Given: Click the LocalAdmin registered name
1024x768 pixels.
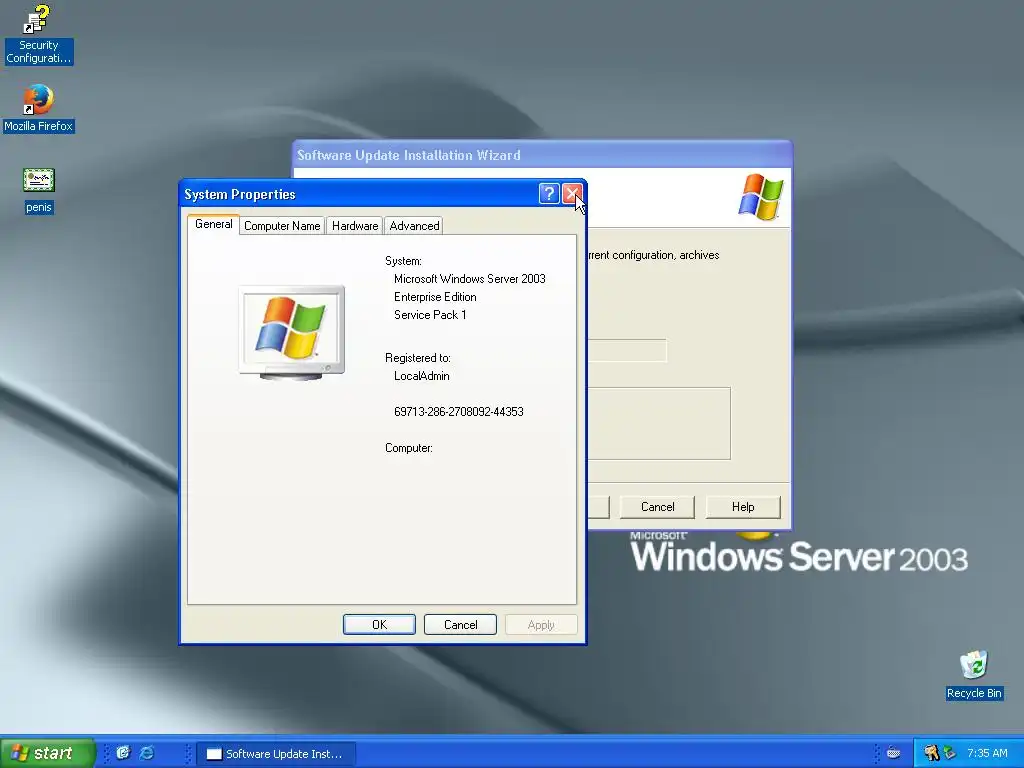Looking at the screenshot, I should [421, 376].
